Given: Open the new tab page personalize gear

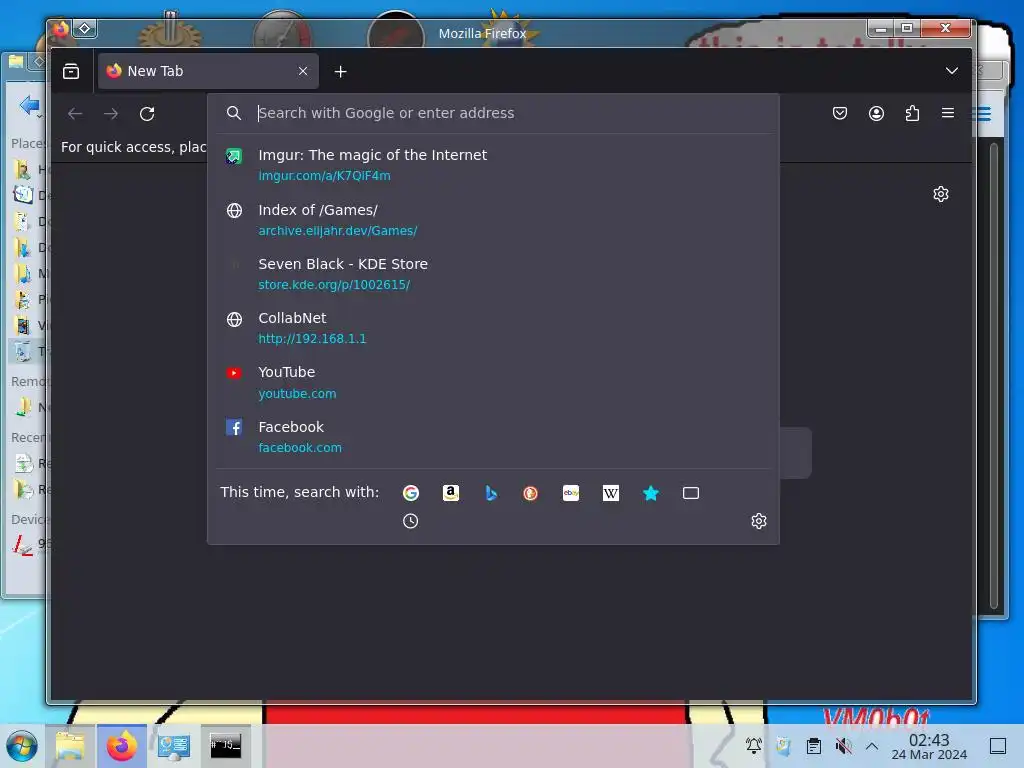Looking at the screenshot, I should (940, 194).
